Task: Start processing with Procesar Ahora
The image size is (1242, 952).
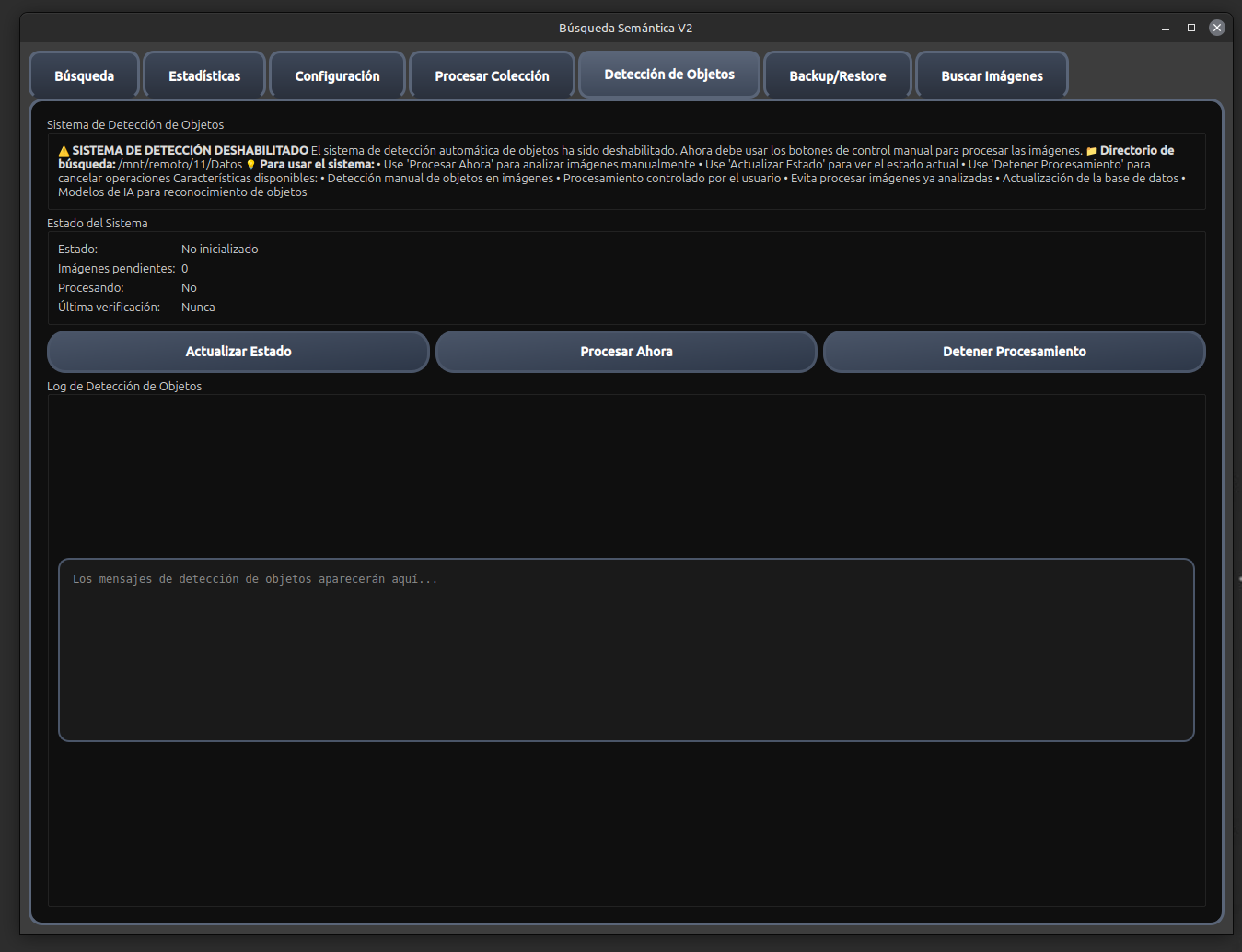Action: 626,352
